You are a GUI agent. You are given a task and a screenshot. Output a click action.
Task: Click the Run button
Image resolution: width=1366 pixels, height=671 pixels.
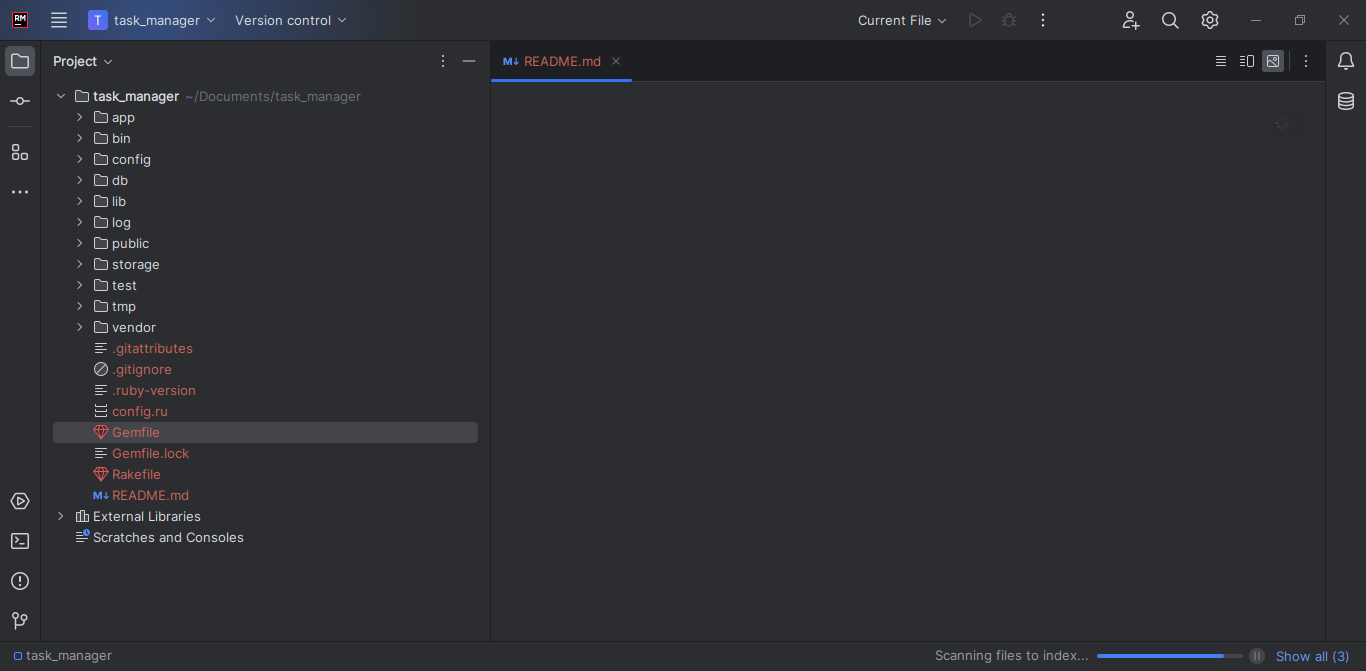(975, 20)
